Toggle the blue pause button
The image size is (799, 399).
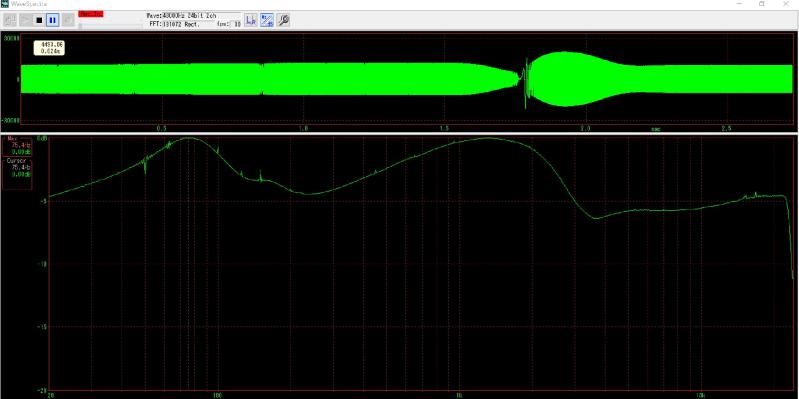click(x=52, y=20)
